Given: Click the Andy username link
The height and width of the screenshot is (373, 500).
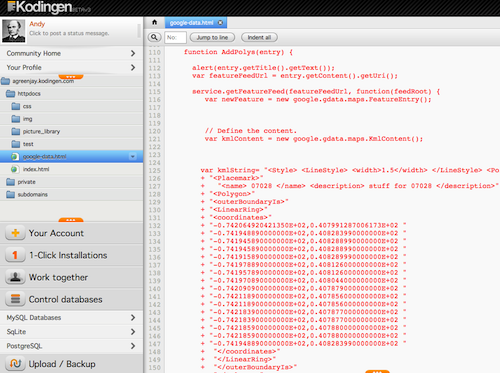Looking at the screenshot, I should pos(37,24).
